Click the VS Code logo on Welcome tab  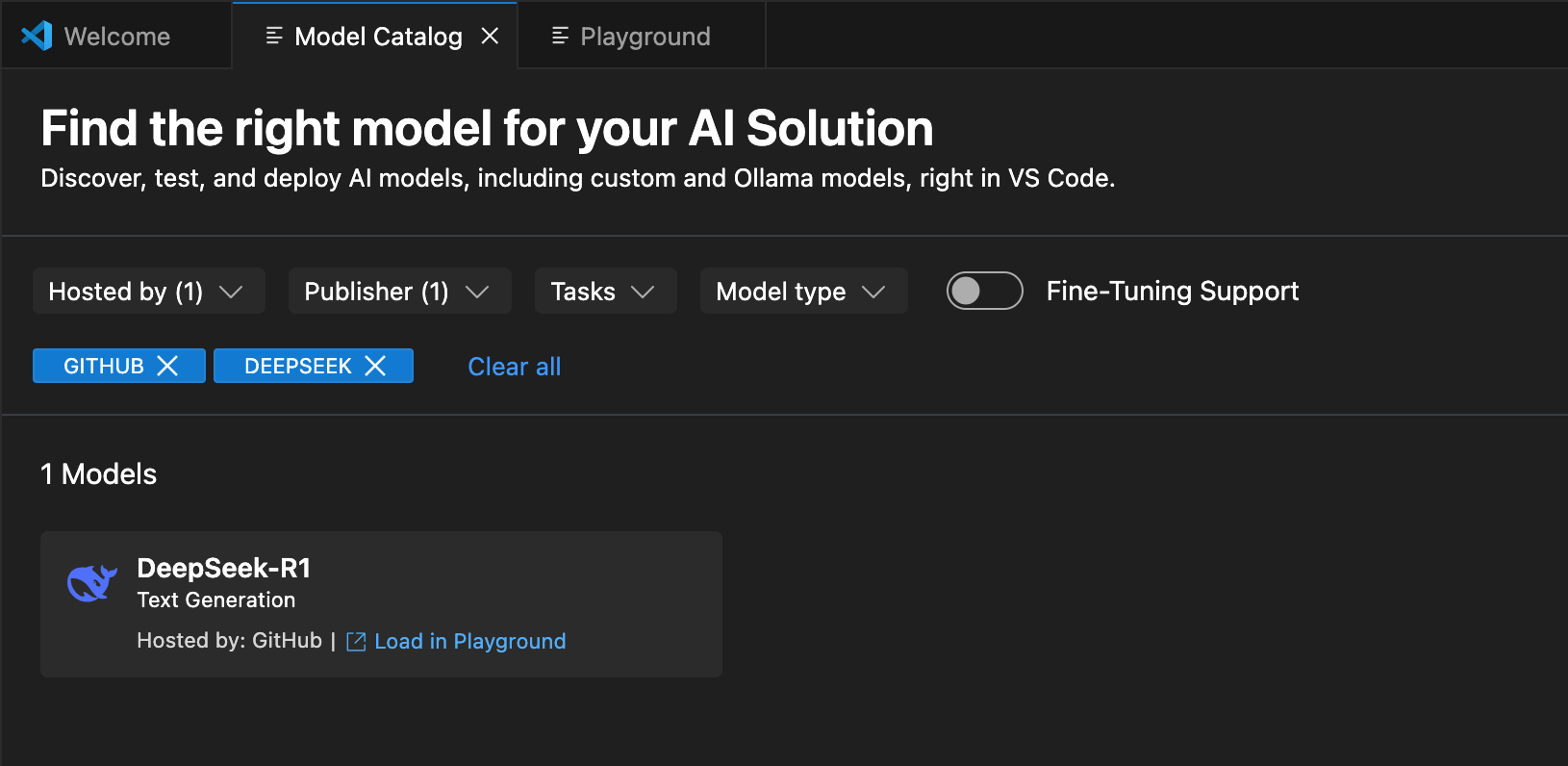pos(37,37)
